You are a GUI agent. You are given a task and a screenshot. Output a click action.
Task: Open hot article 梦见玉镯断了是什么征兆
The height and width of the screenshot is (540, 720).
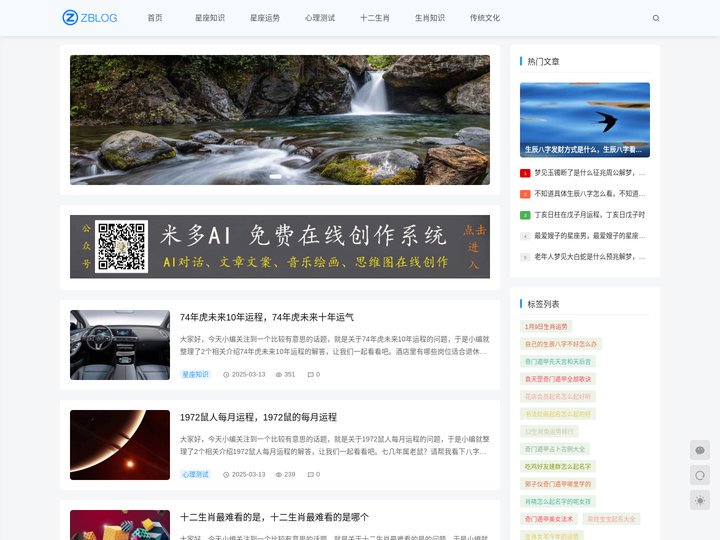pyautogui.click(x=590, y=173)
